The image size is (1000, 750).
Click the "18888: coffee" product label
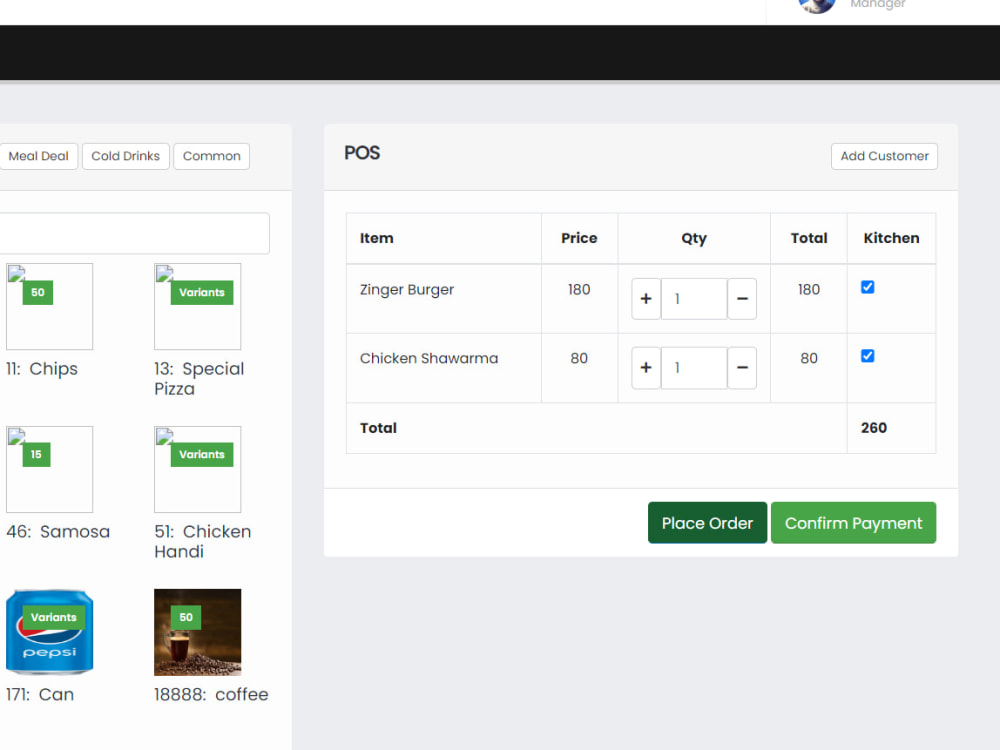pyautogui.click(x=211, y=695)
